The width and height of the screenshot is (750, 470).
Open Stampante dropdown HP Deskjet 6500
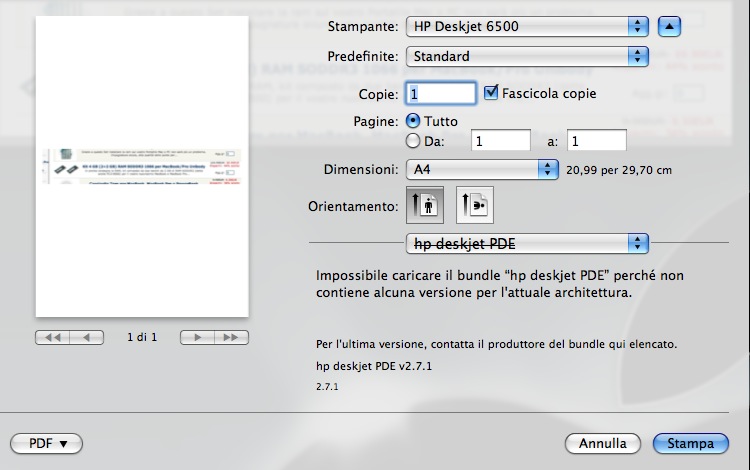[x=527, y=26]
